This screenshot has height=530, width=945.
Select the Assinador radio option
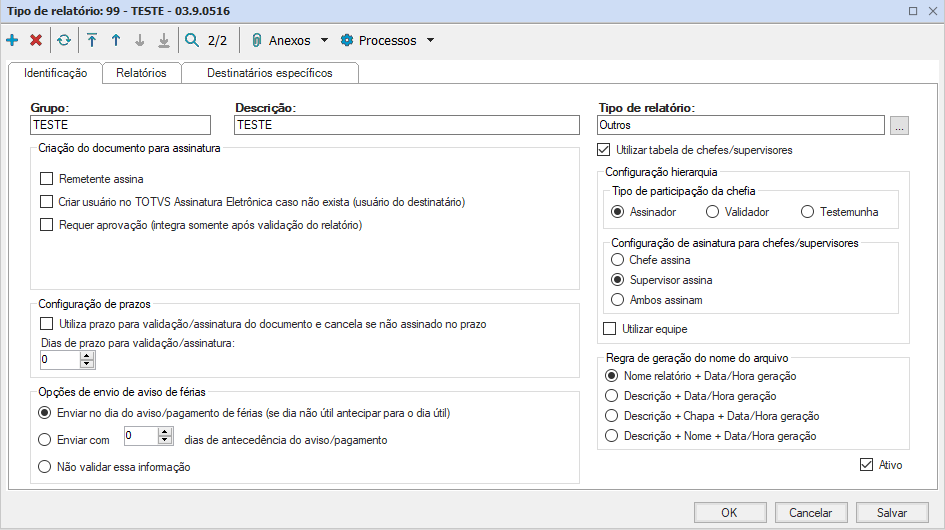(x=617, y=212)
